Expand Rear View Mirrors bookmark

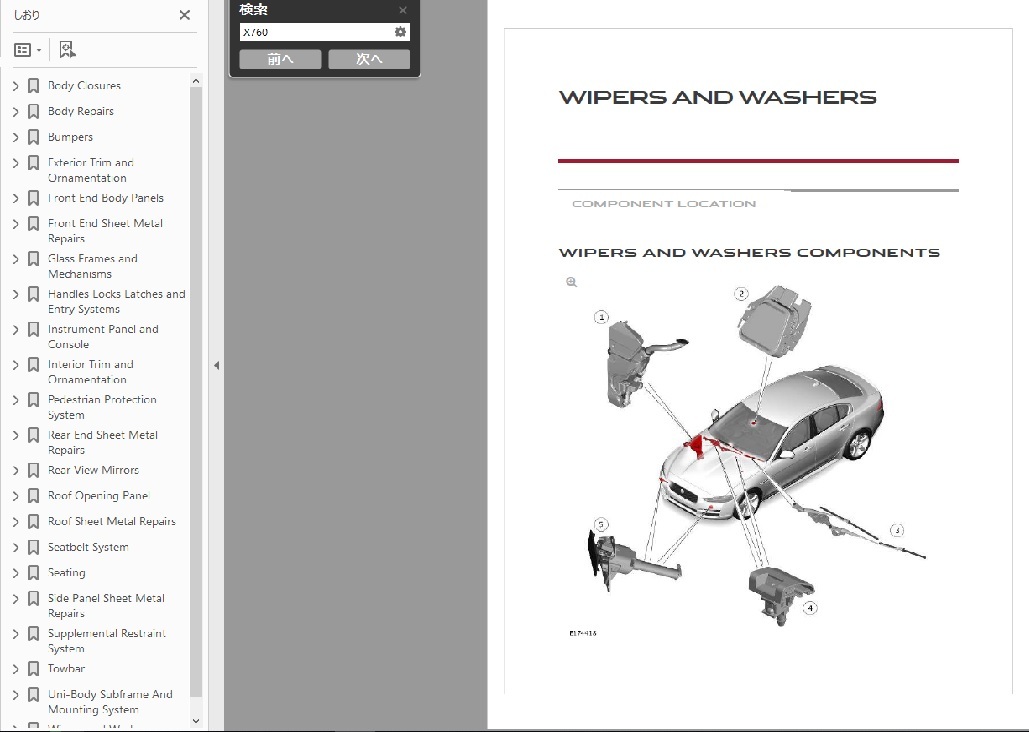coord(16,470)
